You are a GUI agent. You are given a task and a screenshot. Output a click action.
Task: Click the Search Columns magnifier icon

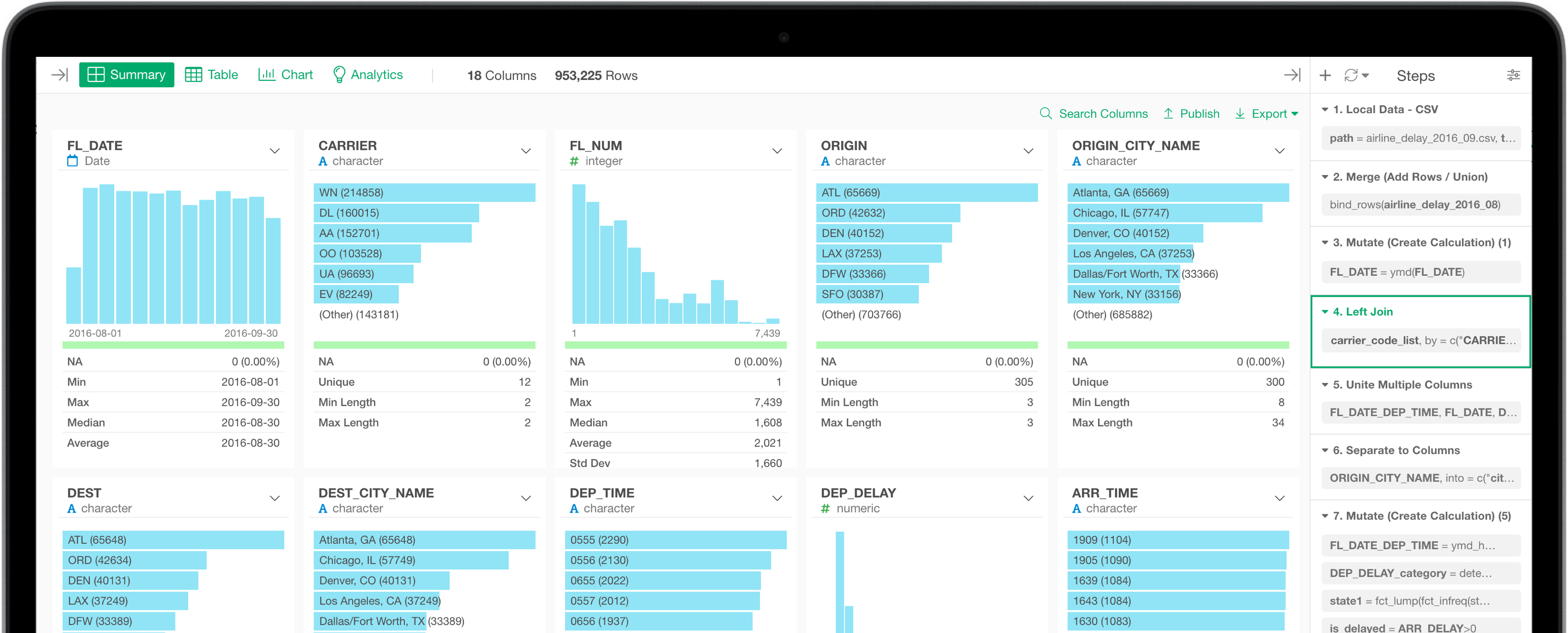(x=1045, y=114)
